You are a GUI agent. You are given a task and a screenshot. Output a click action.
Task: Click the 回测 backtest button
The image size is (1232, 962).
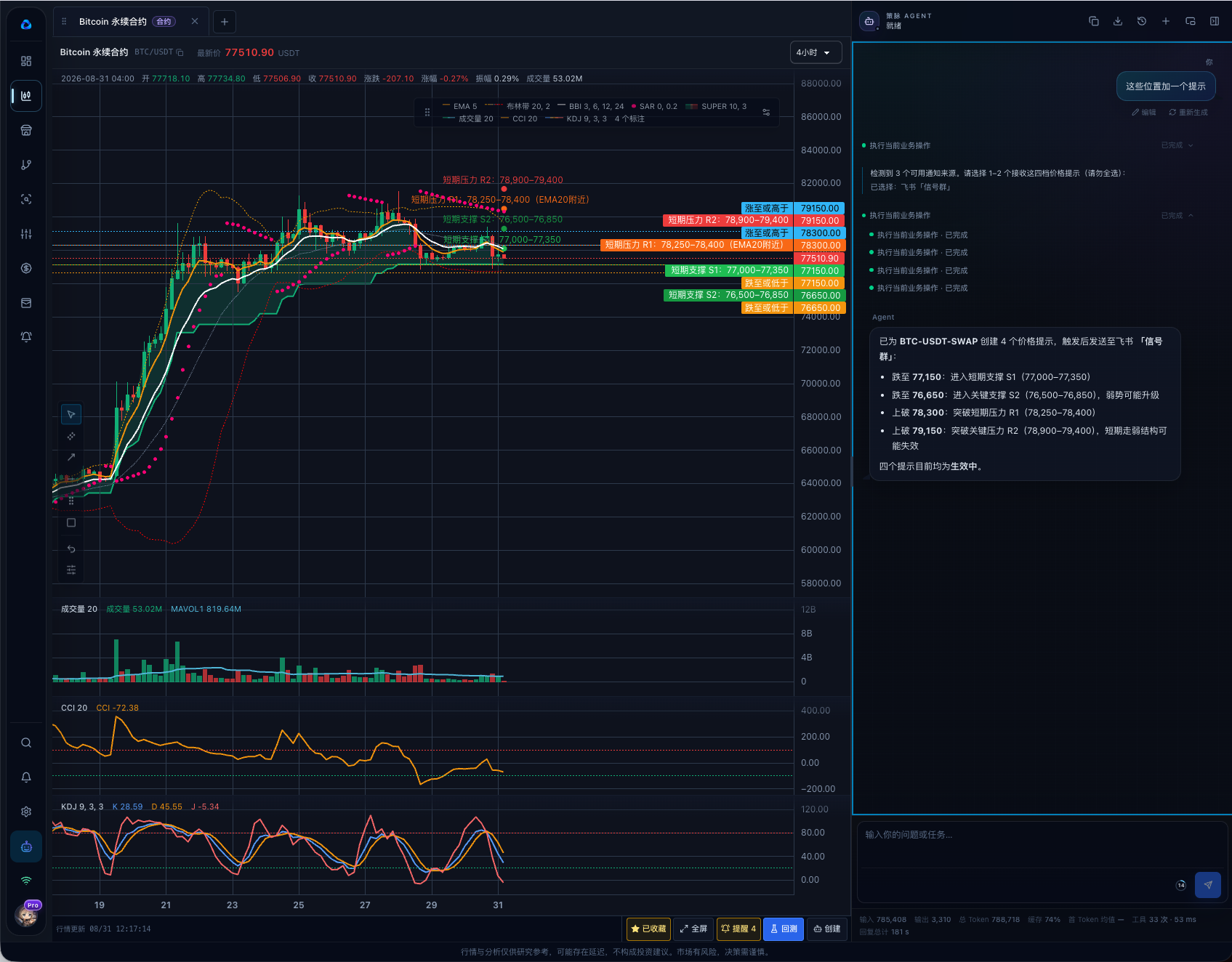(784, 929)
